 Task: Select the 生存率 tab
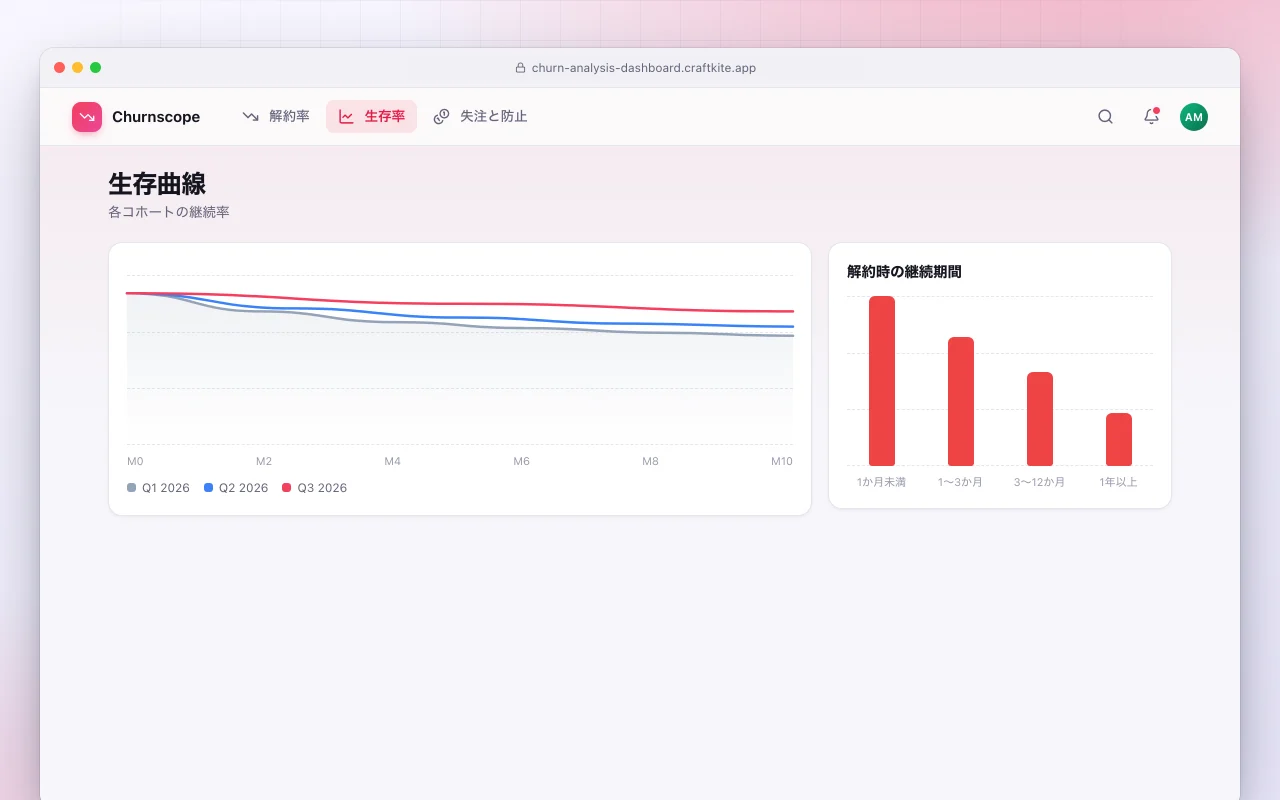(x=371, y=117)
